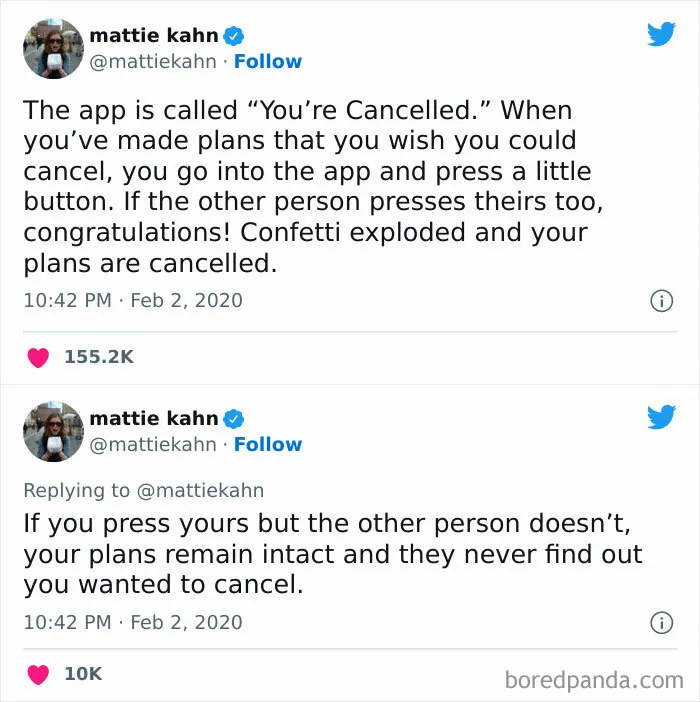
Task: View the 155.2K likes count
Action: point(99,357)
